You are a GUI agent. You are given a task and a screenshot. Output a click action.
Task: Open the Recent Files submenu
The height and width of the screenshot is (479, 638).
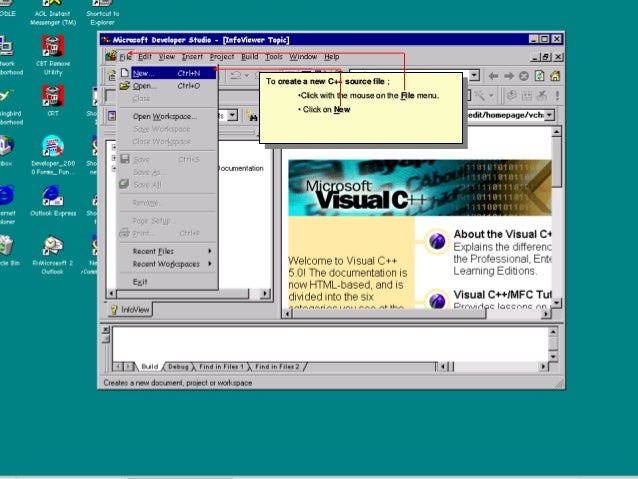point(167,251)
